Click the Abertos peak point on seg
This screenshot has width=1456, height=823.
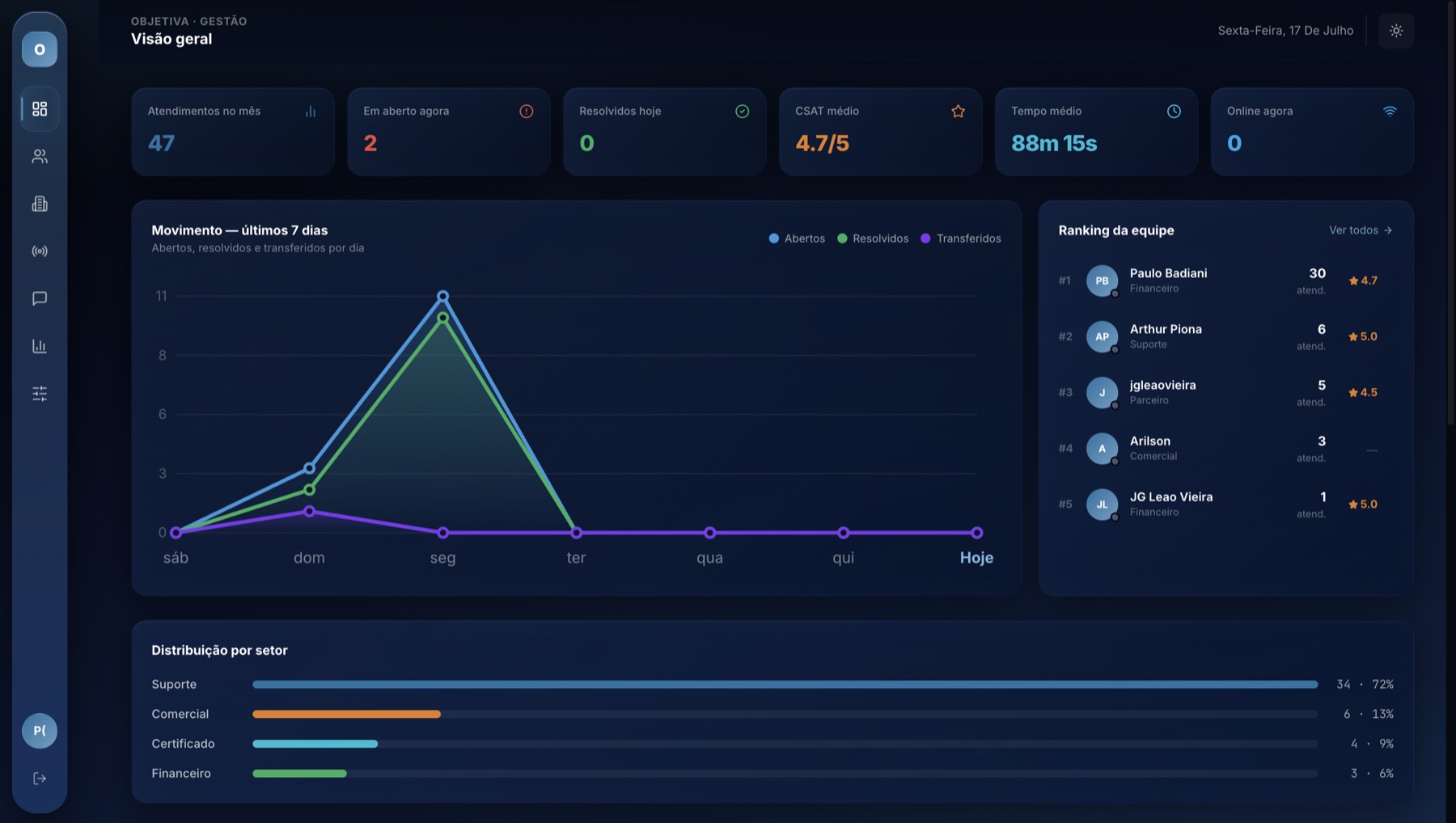click(442, 297)
